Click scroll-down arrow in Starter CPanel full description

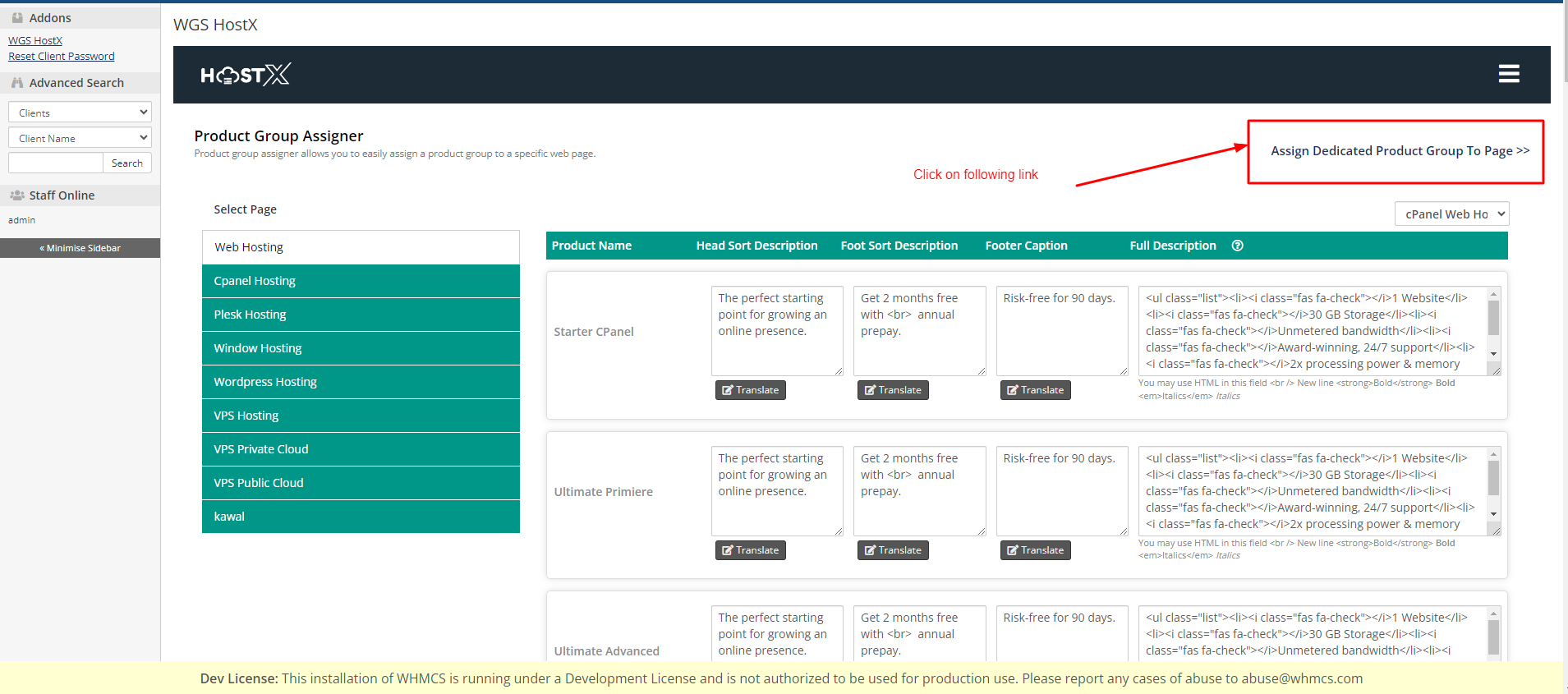pos(1493,354)
